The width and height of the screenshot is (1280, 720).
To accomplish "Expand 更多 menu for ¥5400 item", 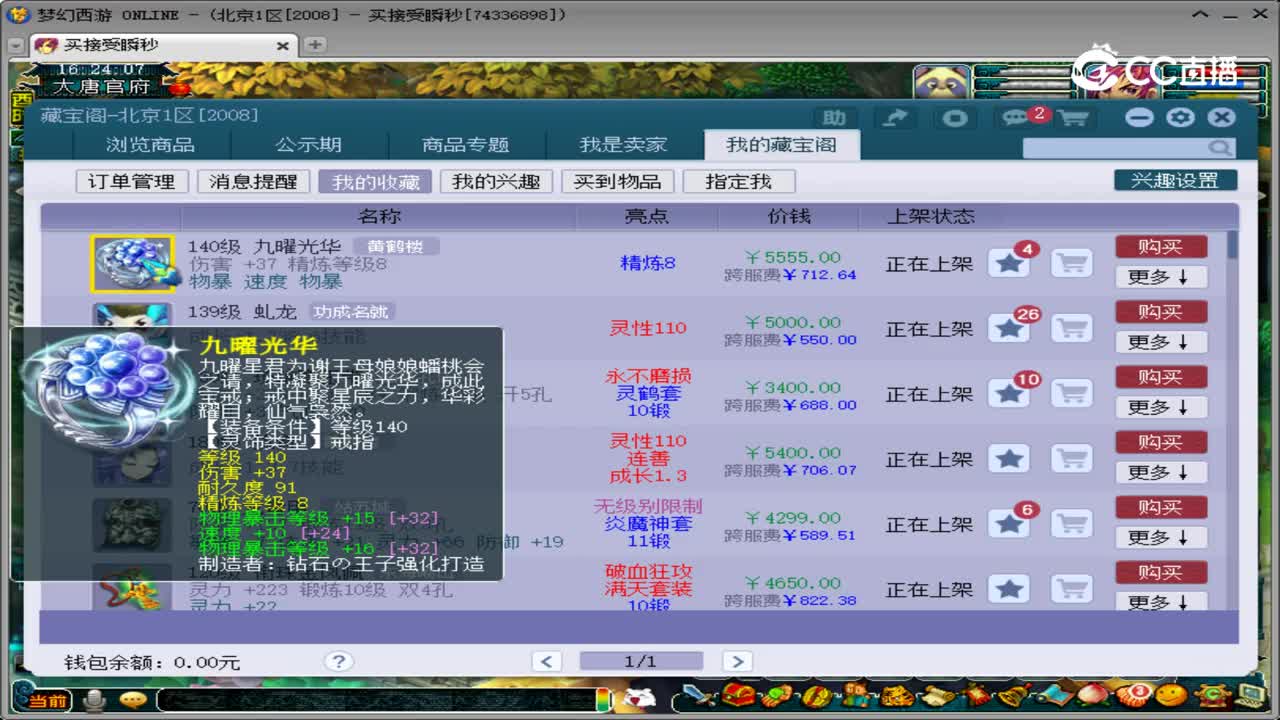I will click(1161, 472).
